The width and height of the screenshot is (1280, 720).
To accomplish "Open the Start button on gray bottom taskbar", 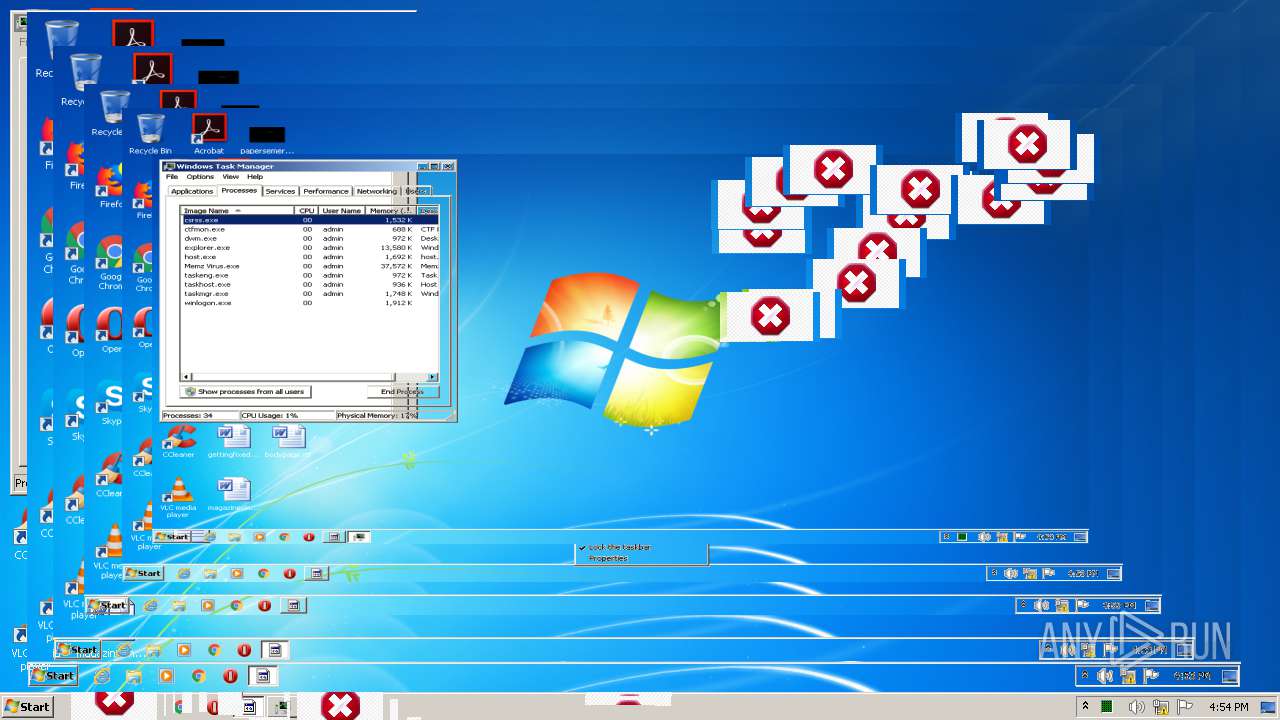I will tap(27, 706).
